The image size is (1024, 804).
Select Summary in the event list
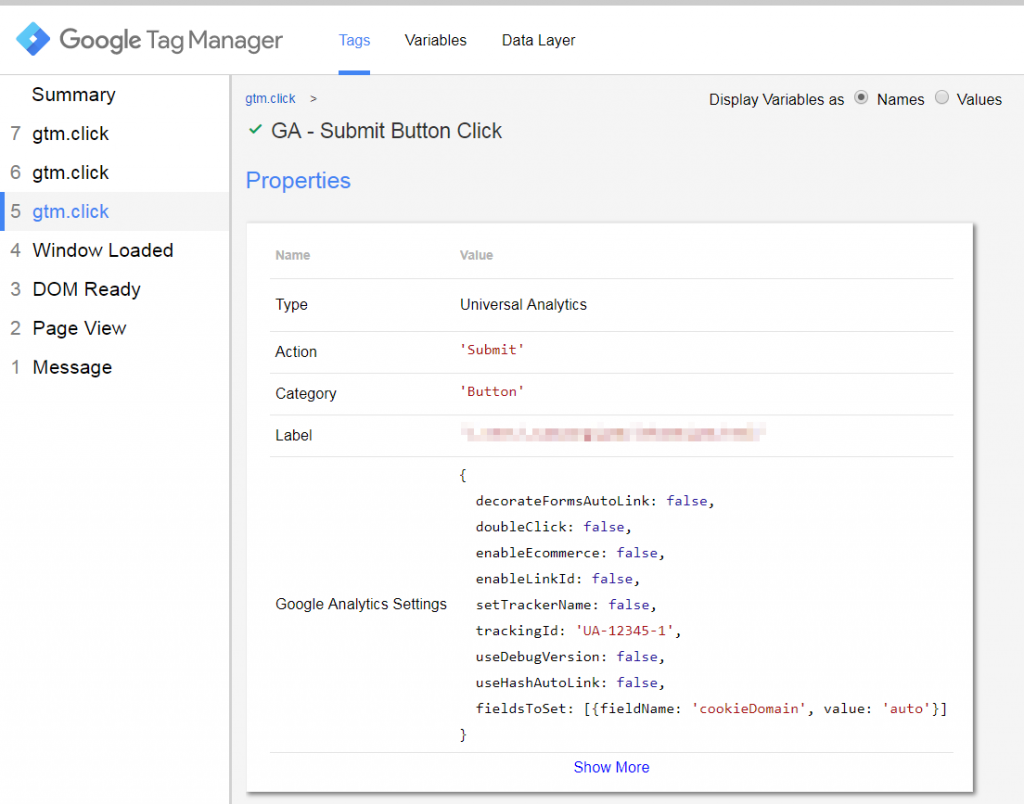(73, 95)
